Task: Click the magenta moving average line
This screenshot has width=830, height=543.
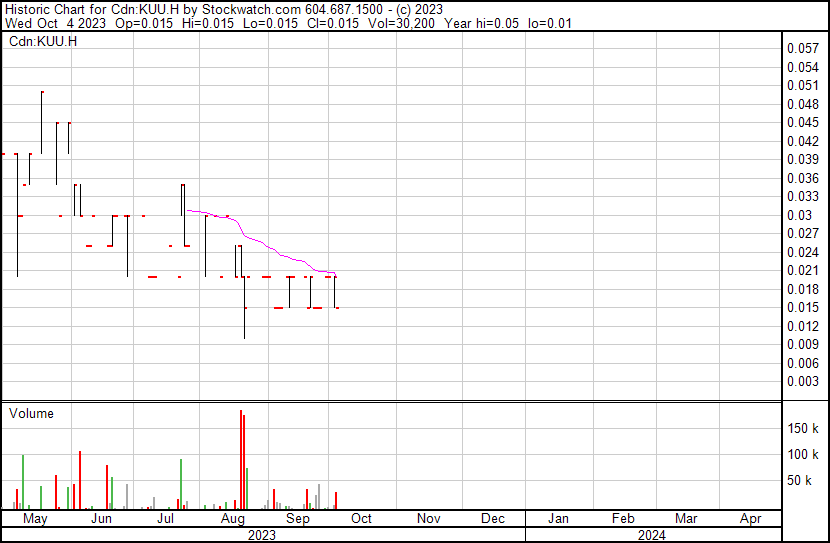Action: [x=261, y=243]
